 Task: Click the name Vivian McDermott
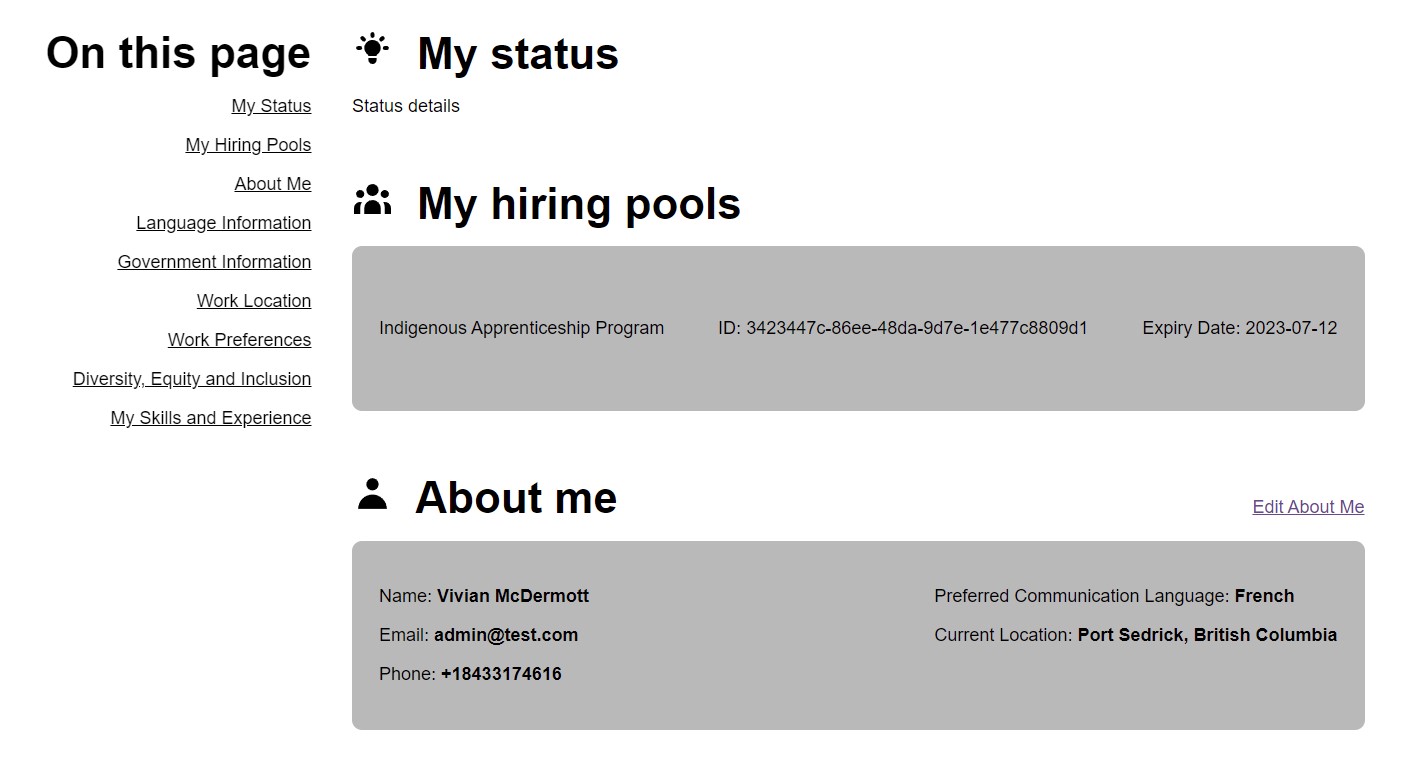tap(513, 596)
